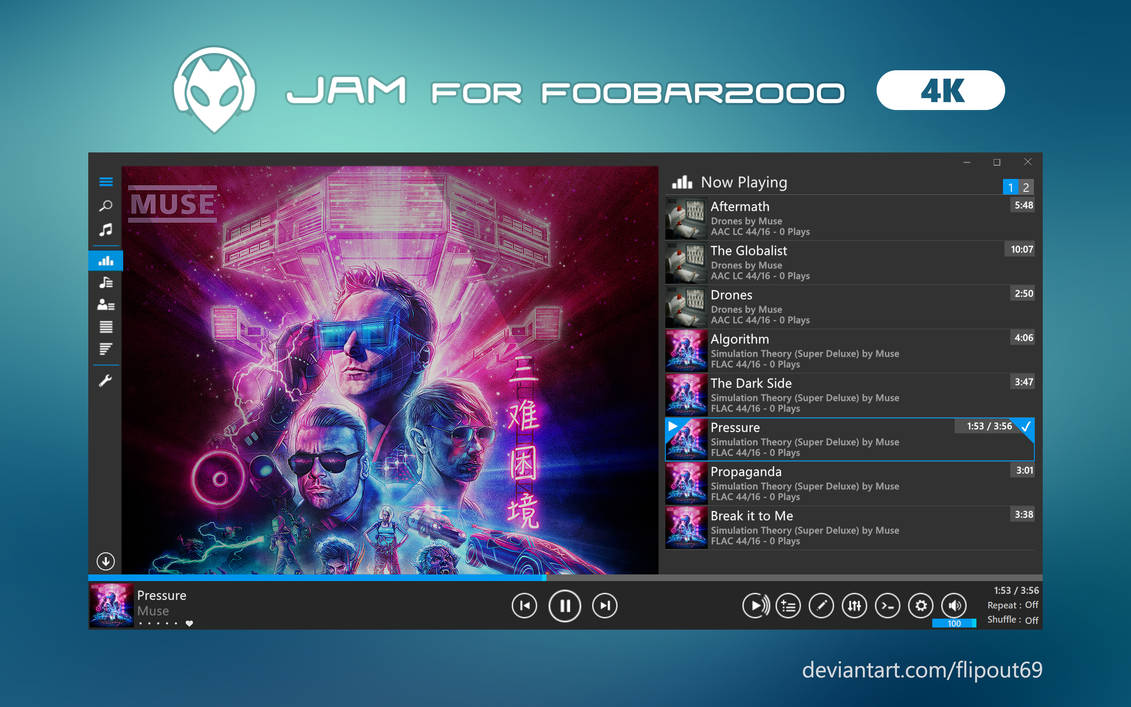Open the artist list icon in sidebar

(106, 304)
